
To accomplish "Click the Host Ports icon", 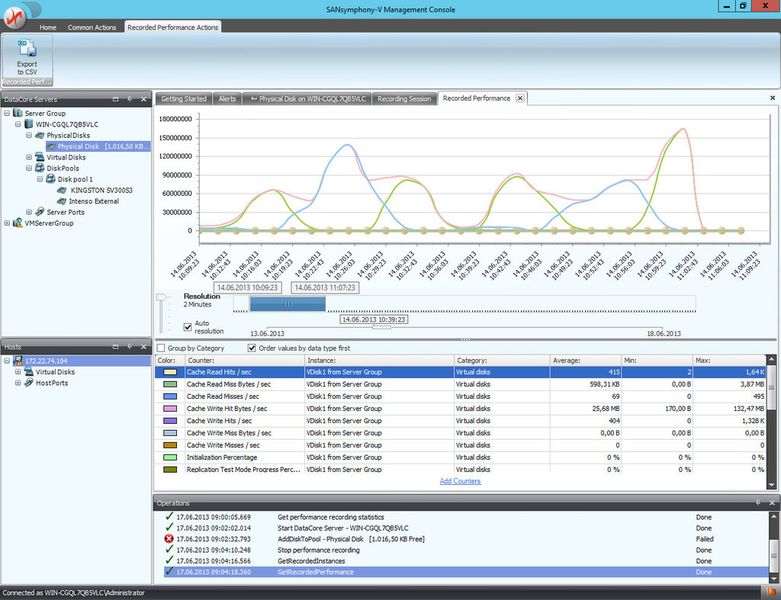I will pos(29,382).
